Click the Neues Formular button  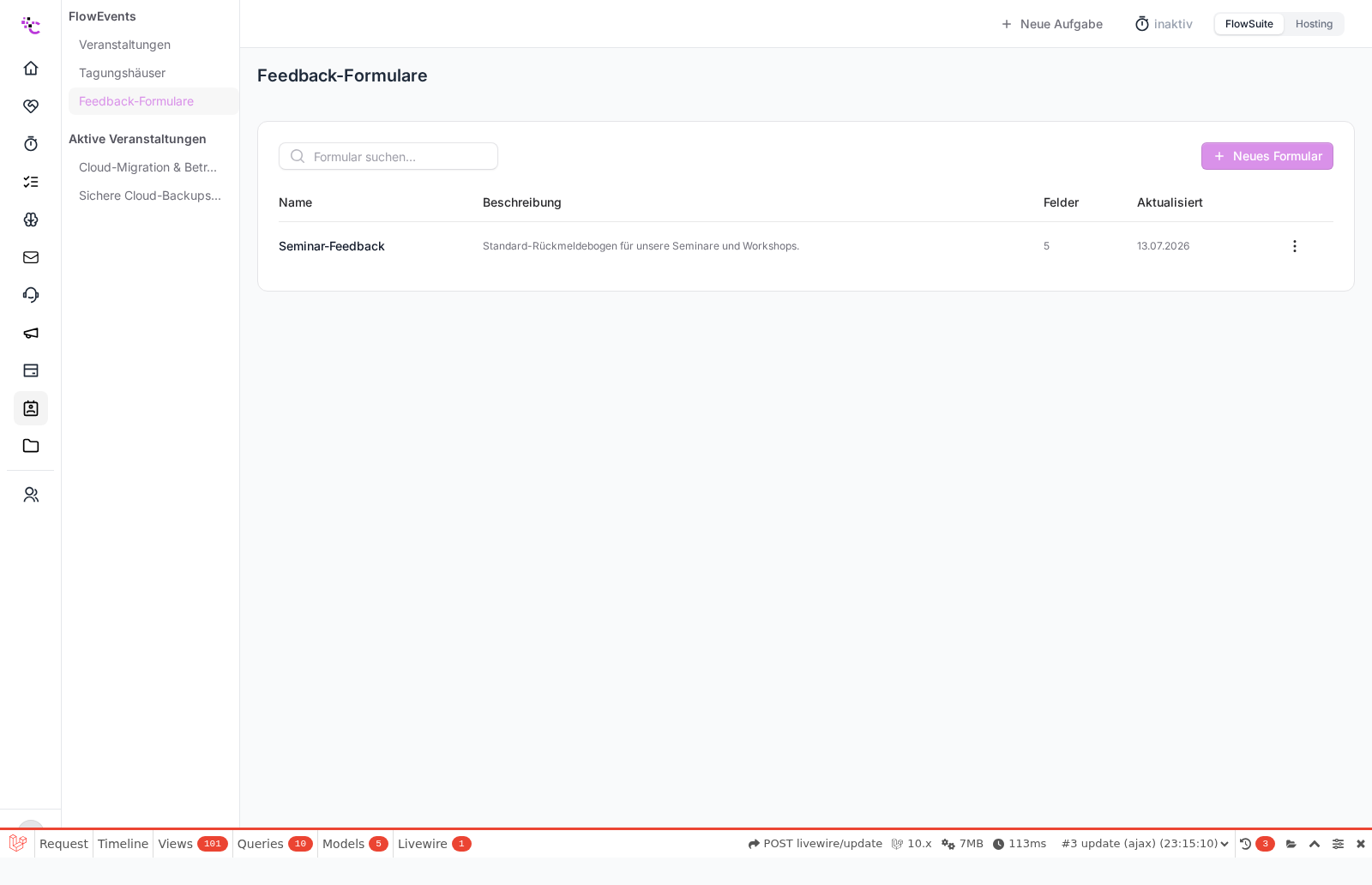coord(1267,156)
